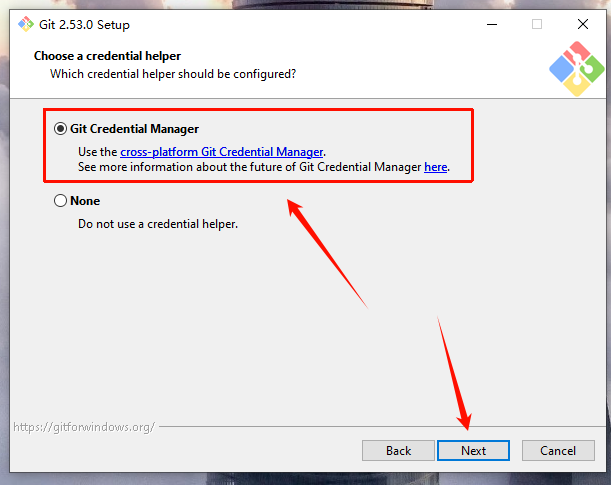Click the maximize window button

coord(537,24)
